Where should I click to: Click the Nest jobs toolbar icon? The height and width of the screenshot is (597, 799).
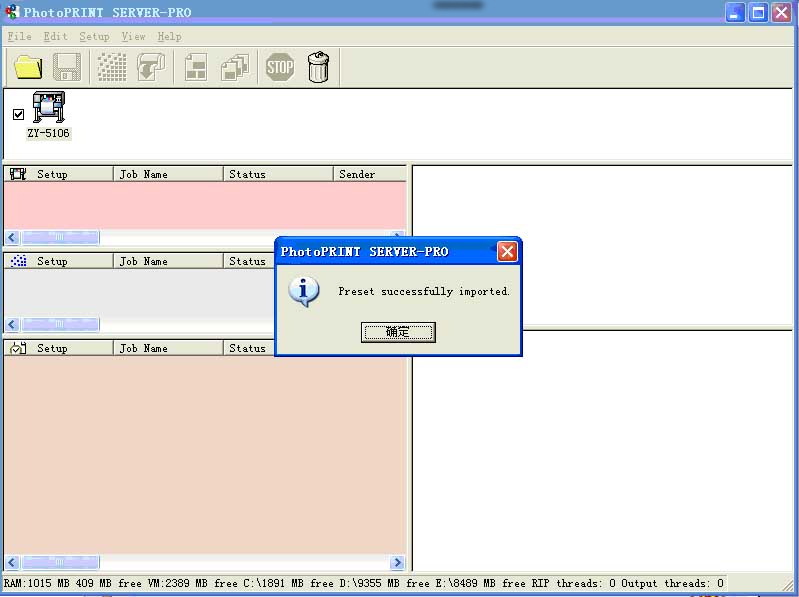(x=196, y=67)
